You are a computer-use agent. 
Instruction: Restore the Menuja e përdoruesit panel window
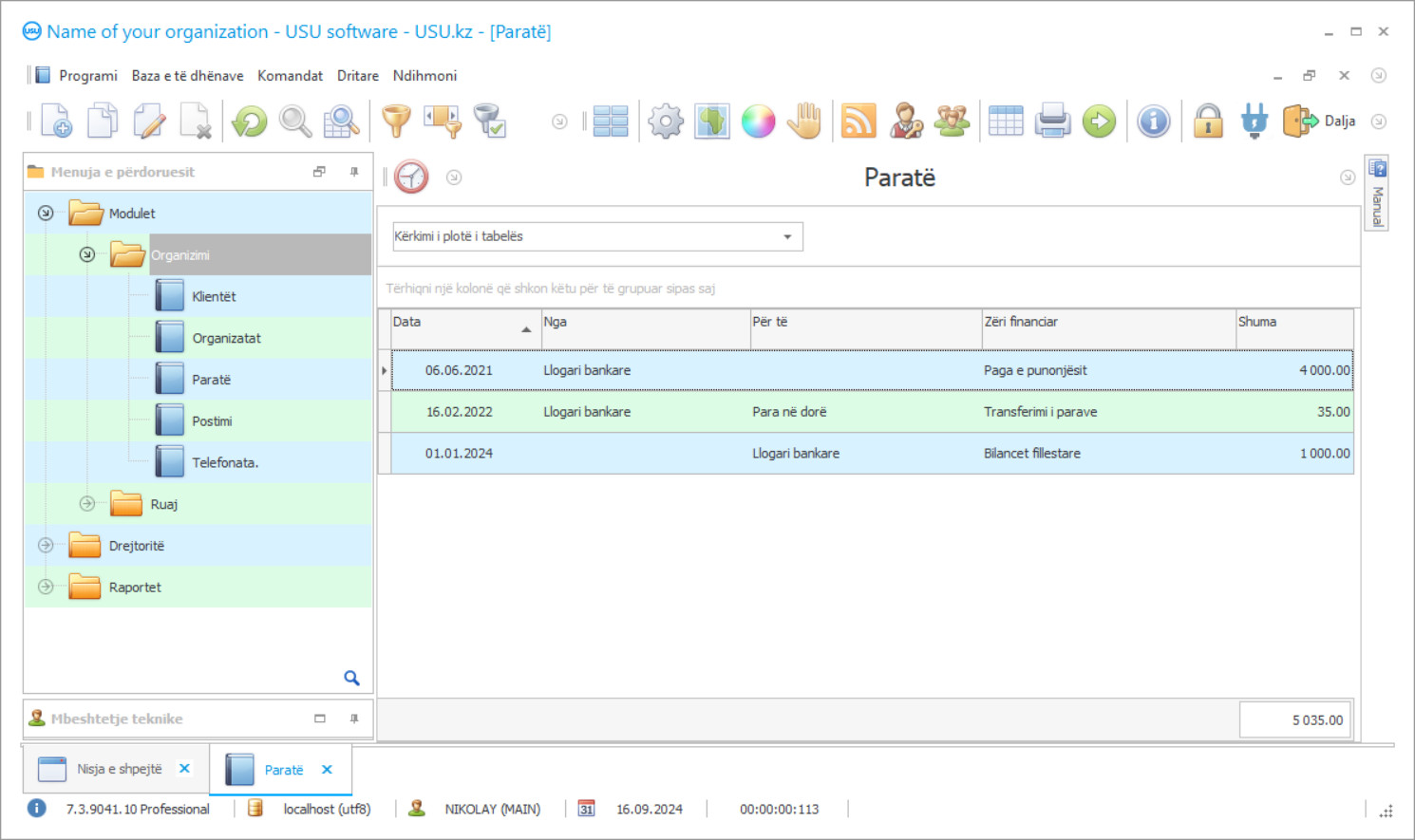click(x=319, y=172)
